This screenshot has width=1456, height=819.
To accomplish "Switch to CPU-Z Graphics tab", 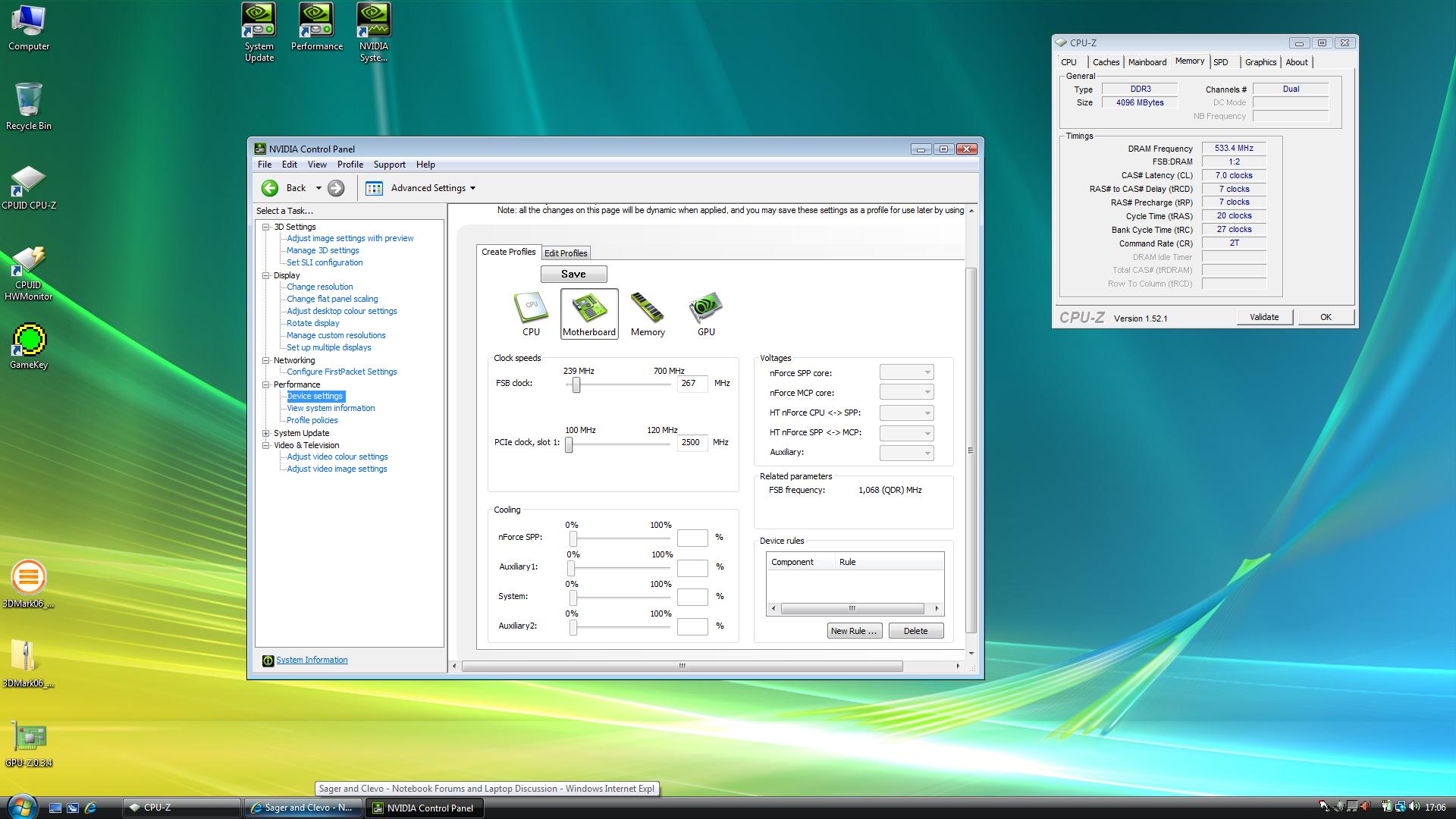I will click(x=1261, y=62).
